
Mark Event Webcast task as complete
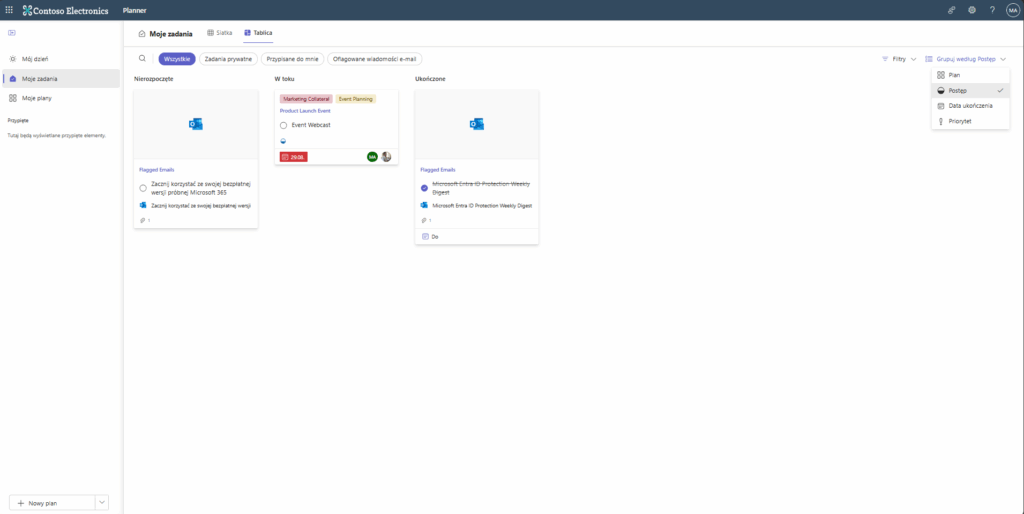click(284, 125)
